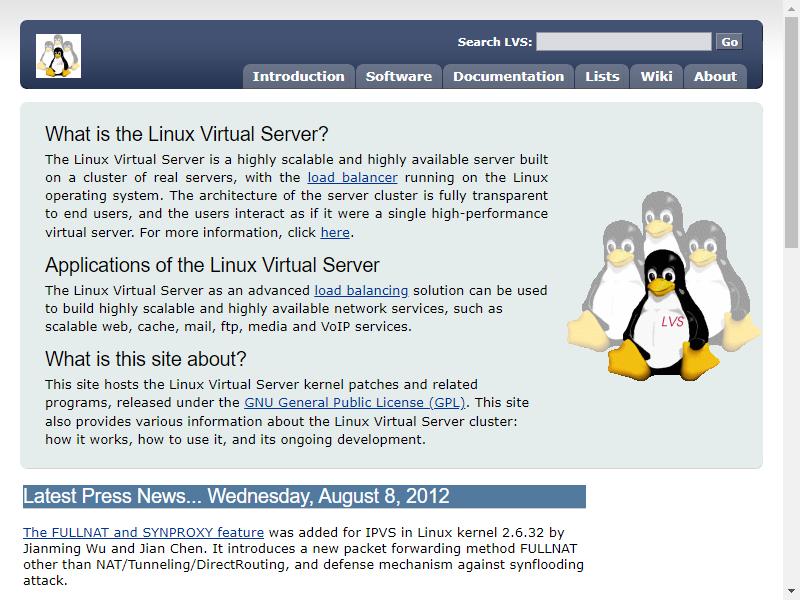Click "Latest Press News... Wednesday, August 8, 2012" banner
Viewport: 800px width, 600px height.
(304, 496)
